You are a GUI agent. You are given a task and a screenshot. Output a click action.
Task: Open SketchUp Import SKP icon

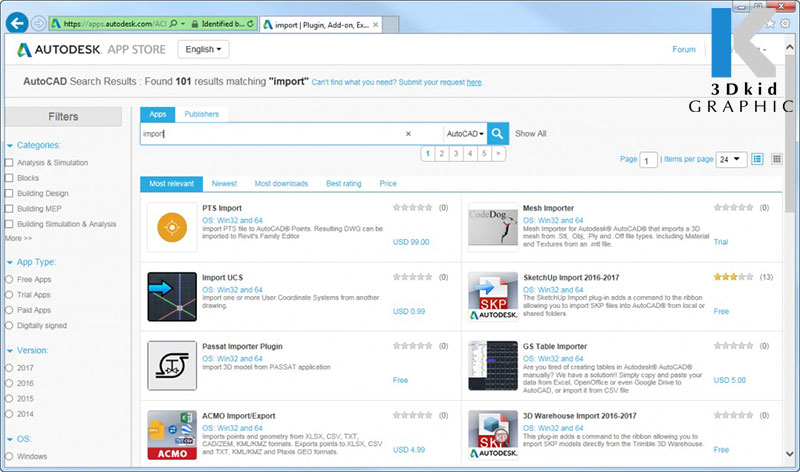click(x=493, y=296)
